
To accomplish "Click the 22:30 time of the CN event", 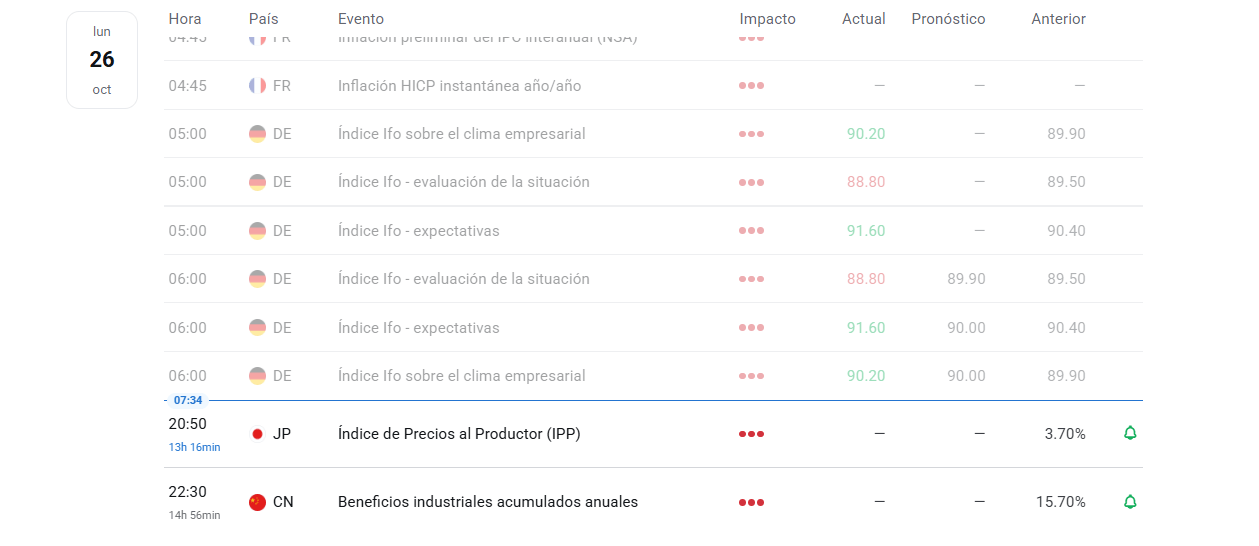I will click(188, 492).
